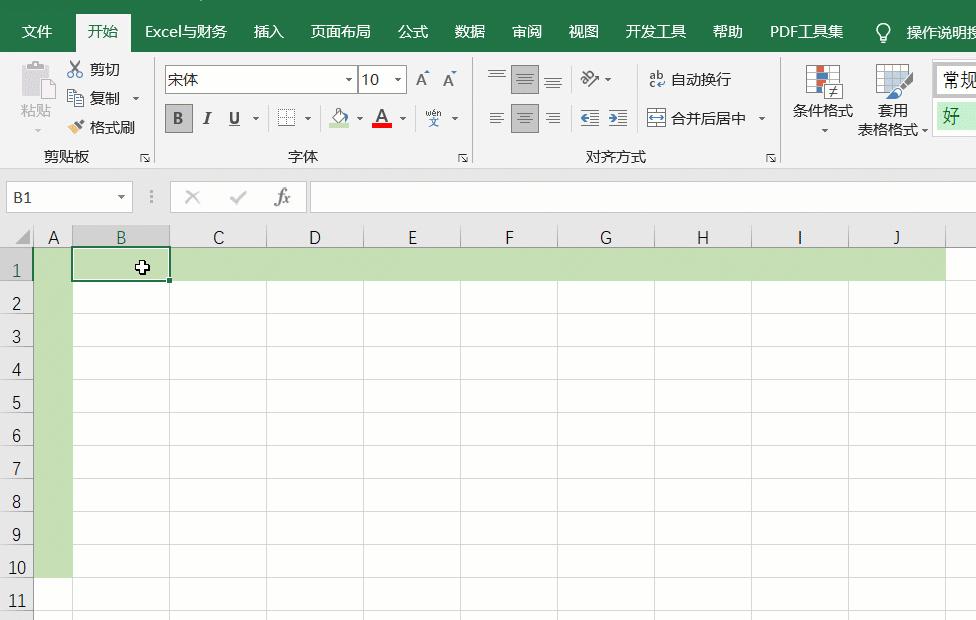Screen dimensions: 976x620
Task: Toggle italic formatting
Action: [x=206, y=118]
